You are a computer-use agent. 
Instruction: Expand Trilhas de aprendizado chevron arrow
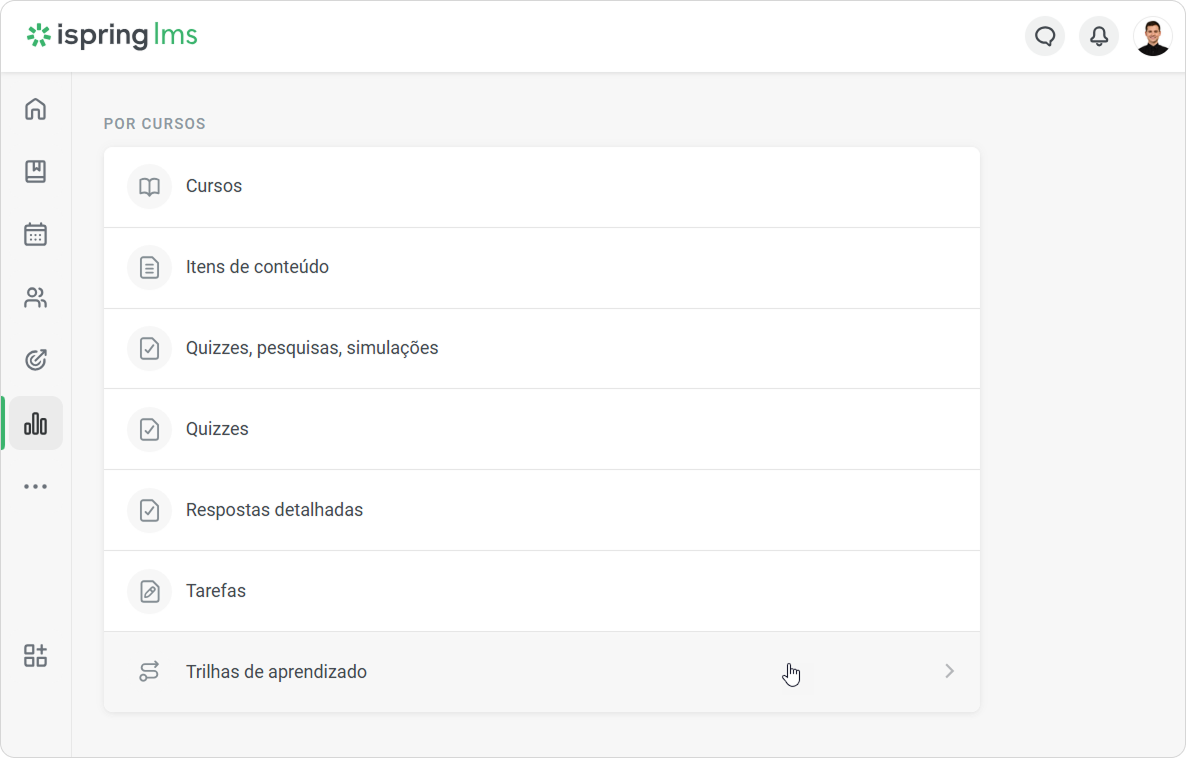949,671
